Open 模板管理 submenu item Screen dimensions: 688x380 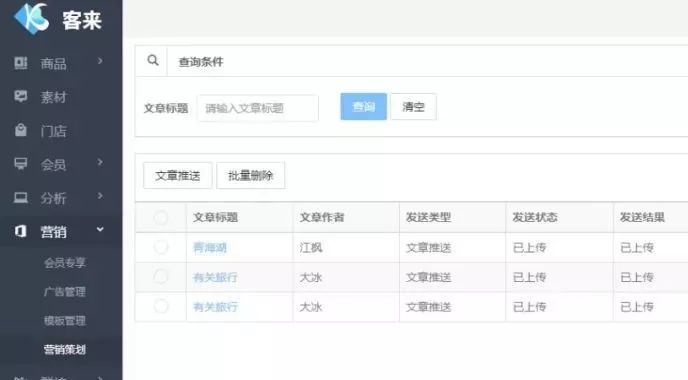[65, 321]
